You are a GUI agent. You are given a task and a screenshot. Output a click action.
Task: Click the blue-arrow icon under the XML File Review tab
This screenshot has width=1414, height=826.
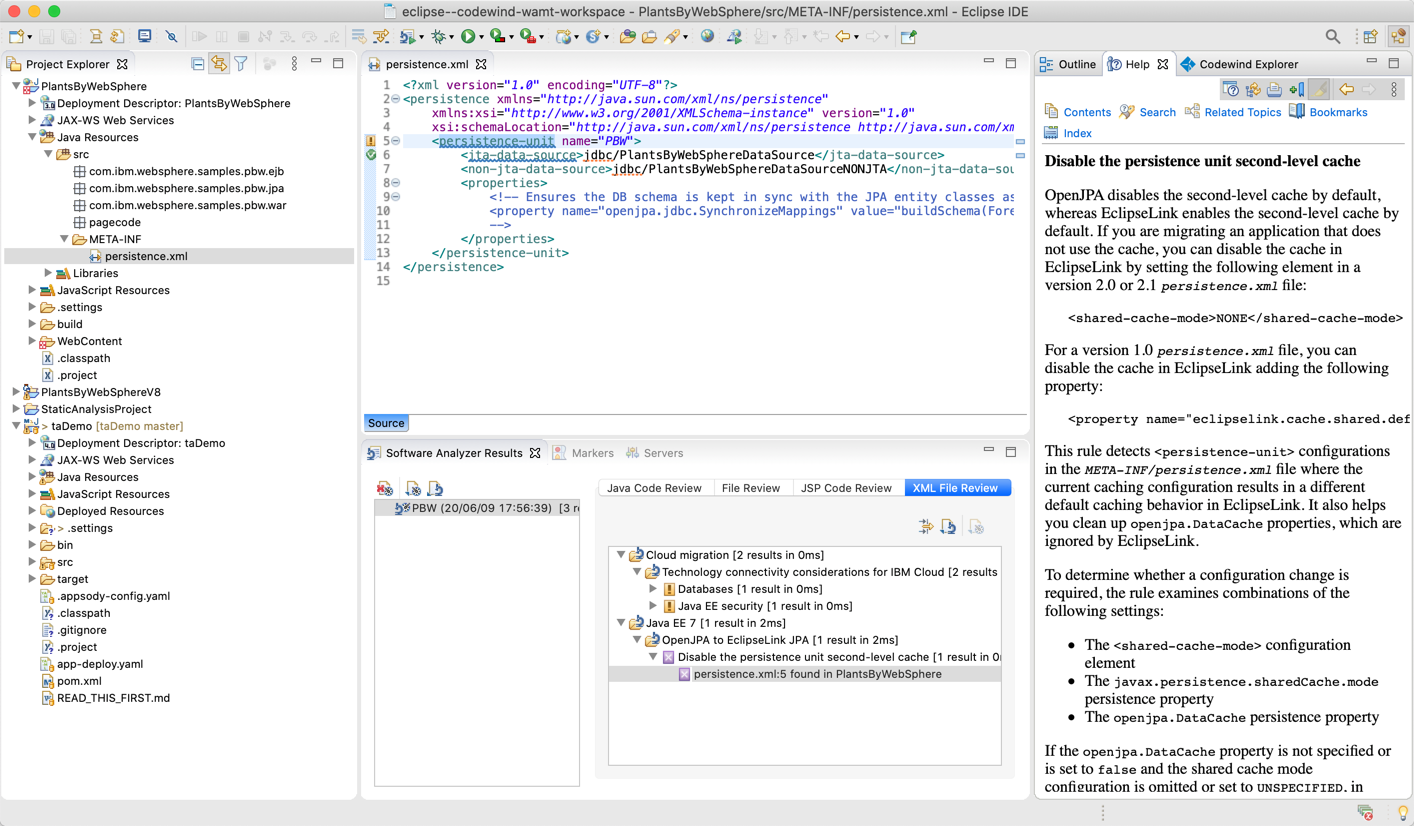point(948,527)
